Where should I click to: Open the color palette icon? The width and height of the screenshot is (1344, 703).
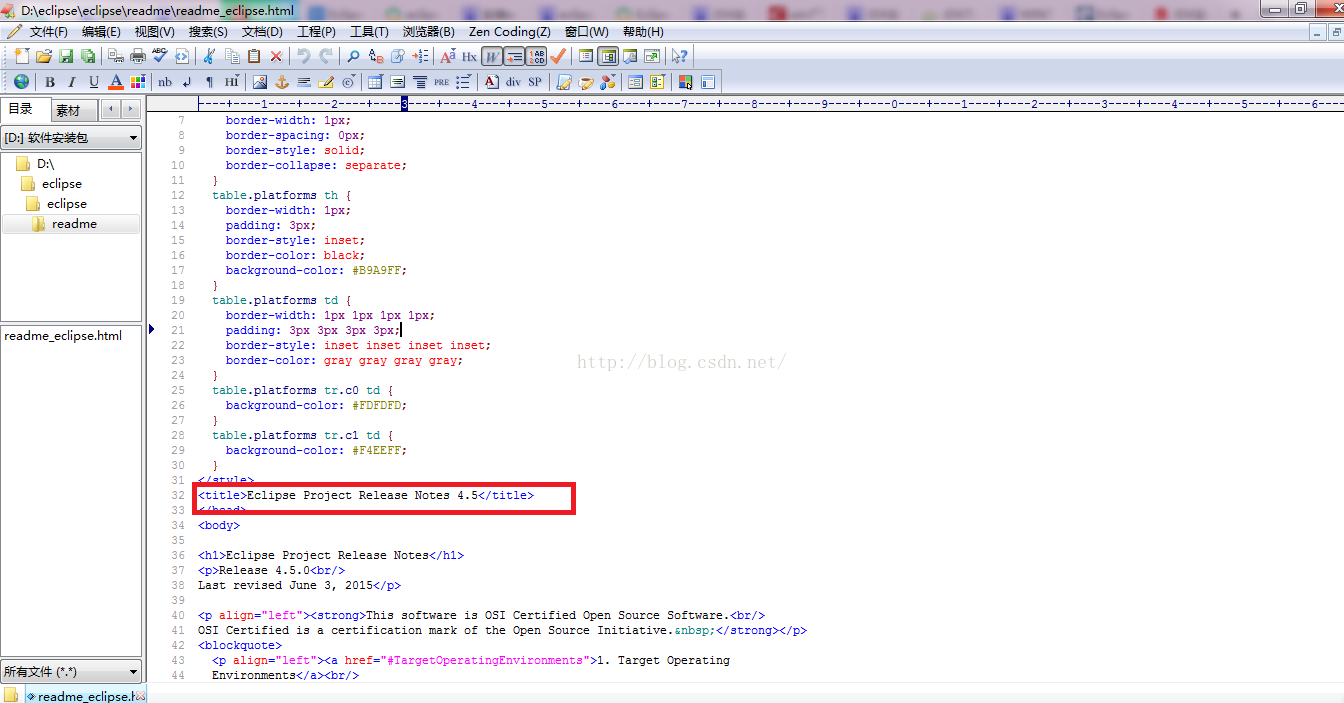pyautogui.click(x=138, y=82)
